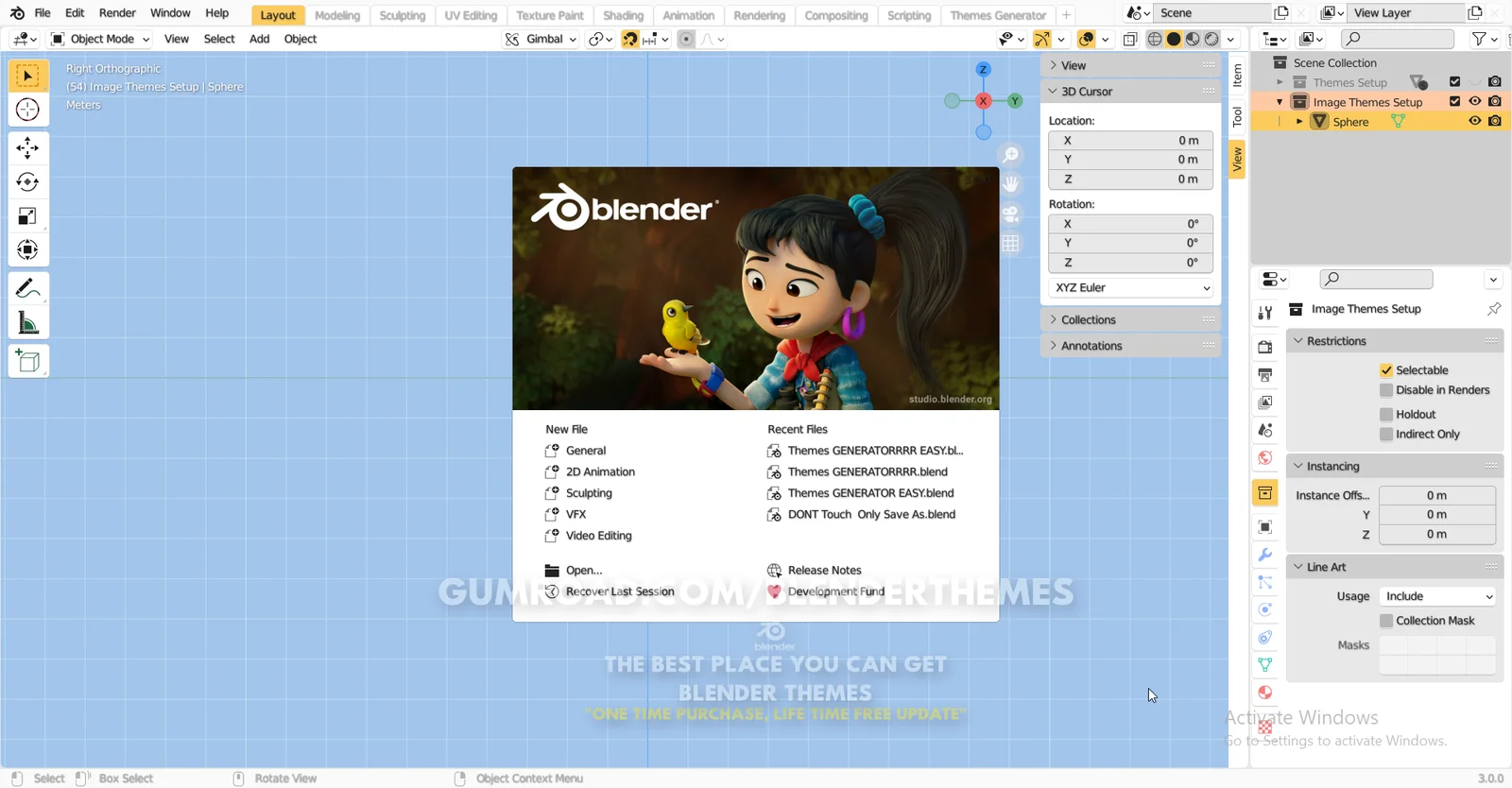Enable Disable in Renders checkbox
The height and width of the screenshot is (788, 1512).
tap(1386, 390)
